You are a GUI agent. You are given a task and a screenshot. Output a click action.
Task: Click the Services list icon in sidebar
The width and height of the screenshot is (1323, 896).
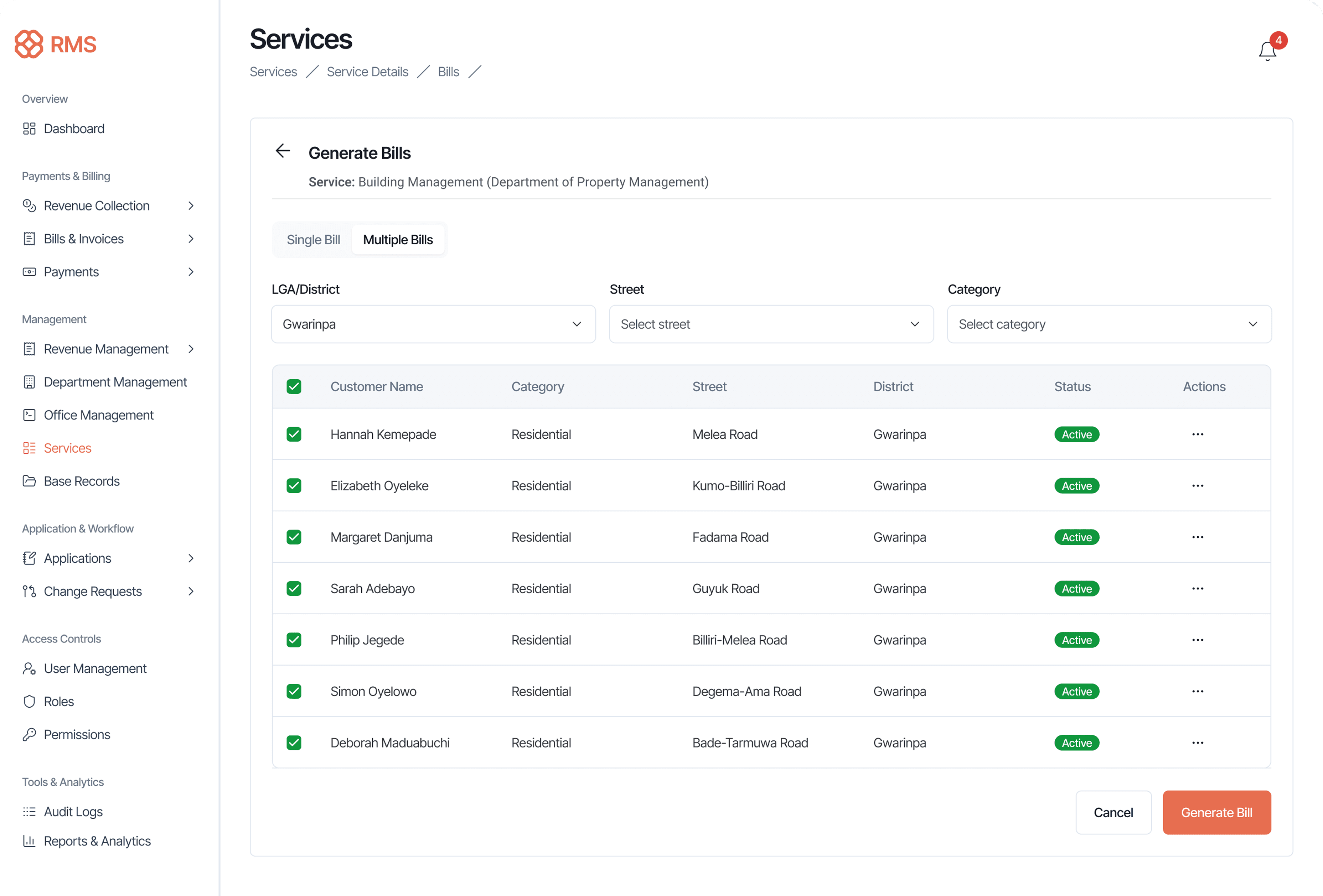pos(29,448)
